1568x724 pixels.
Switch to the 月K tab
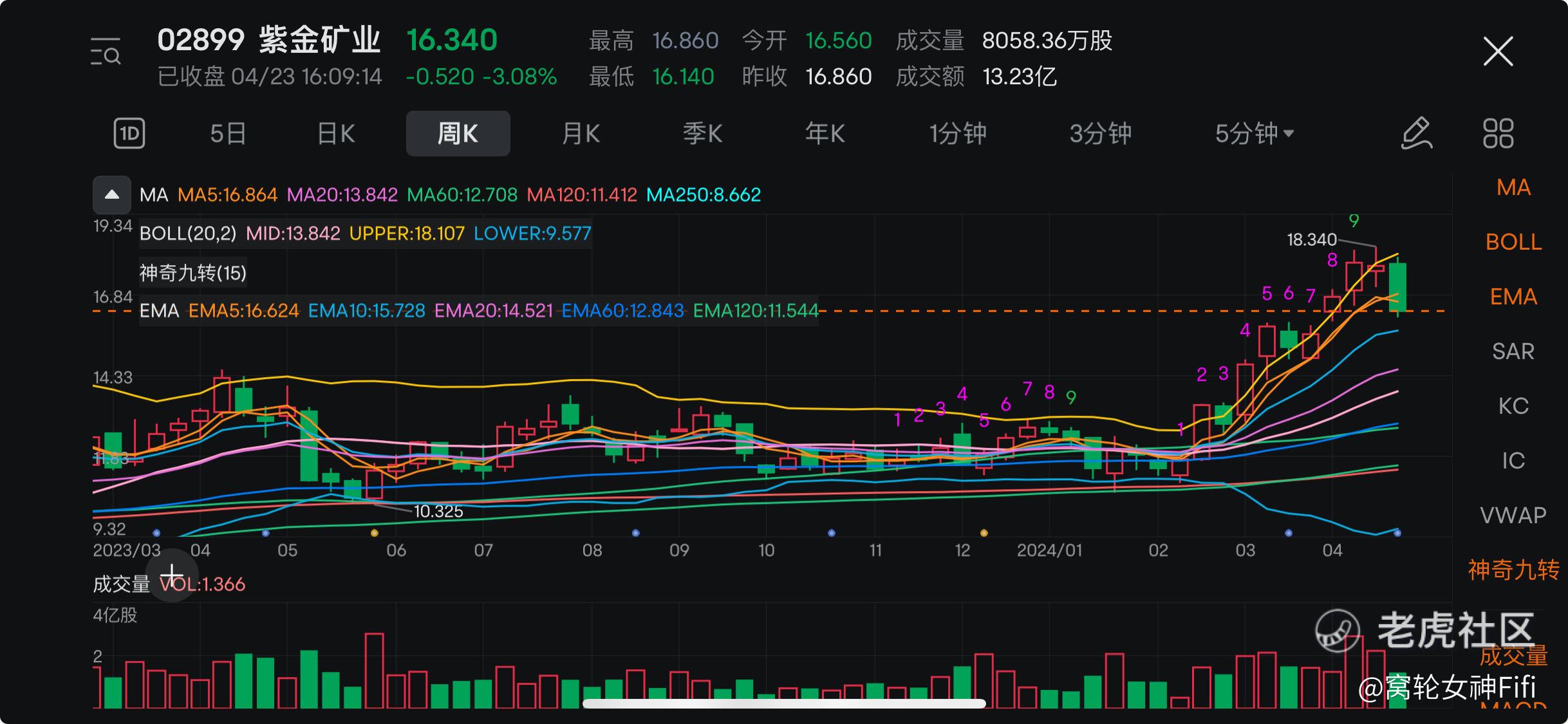[x=581, y=134]
